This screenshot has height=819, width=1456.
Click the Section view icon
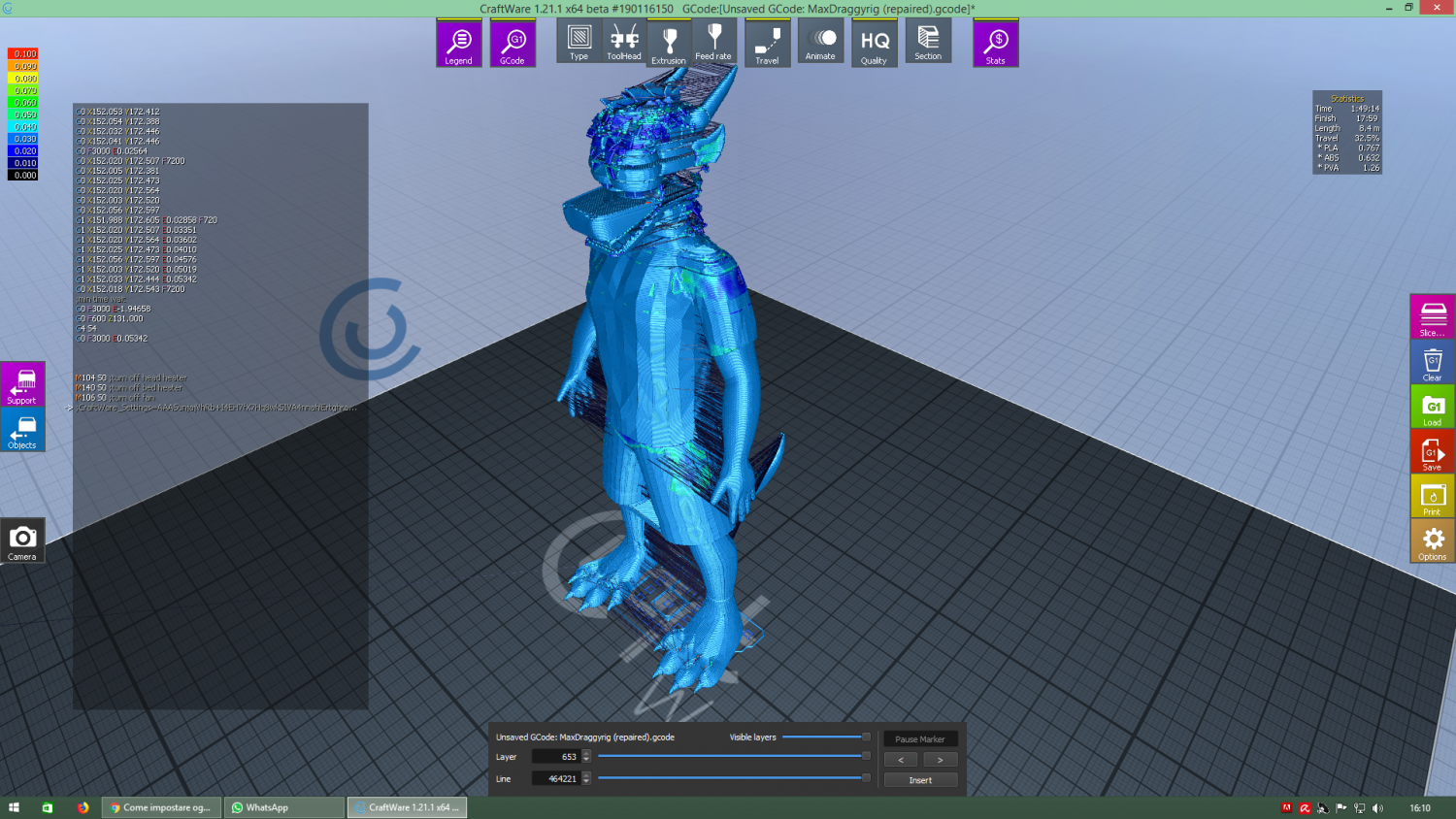(x=928, y=42)
